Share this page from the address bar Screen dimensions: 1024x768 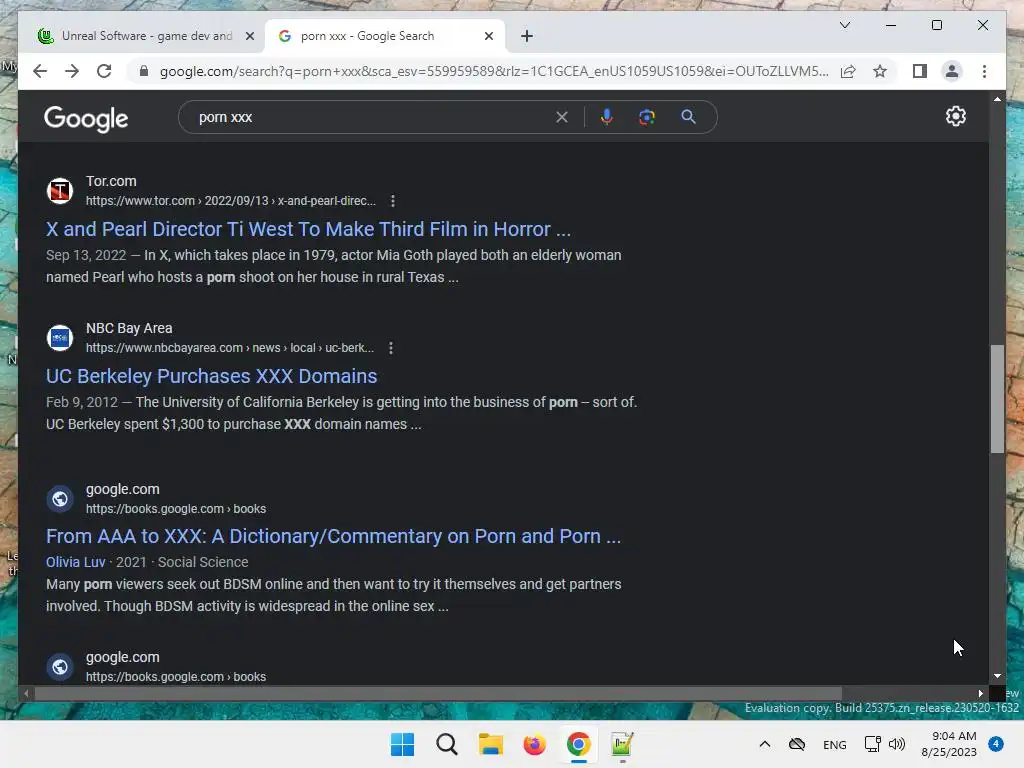point(848,71)
